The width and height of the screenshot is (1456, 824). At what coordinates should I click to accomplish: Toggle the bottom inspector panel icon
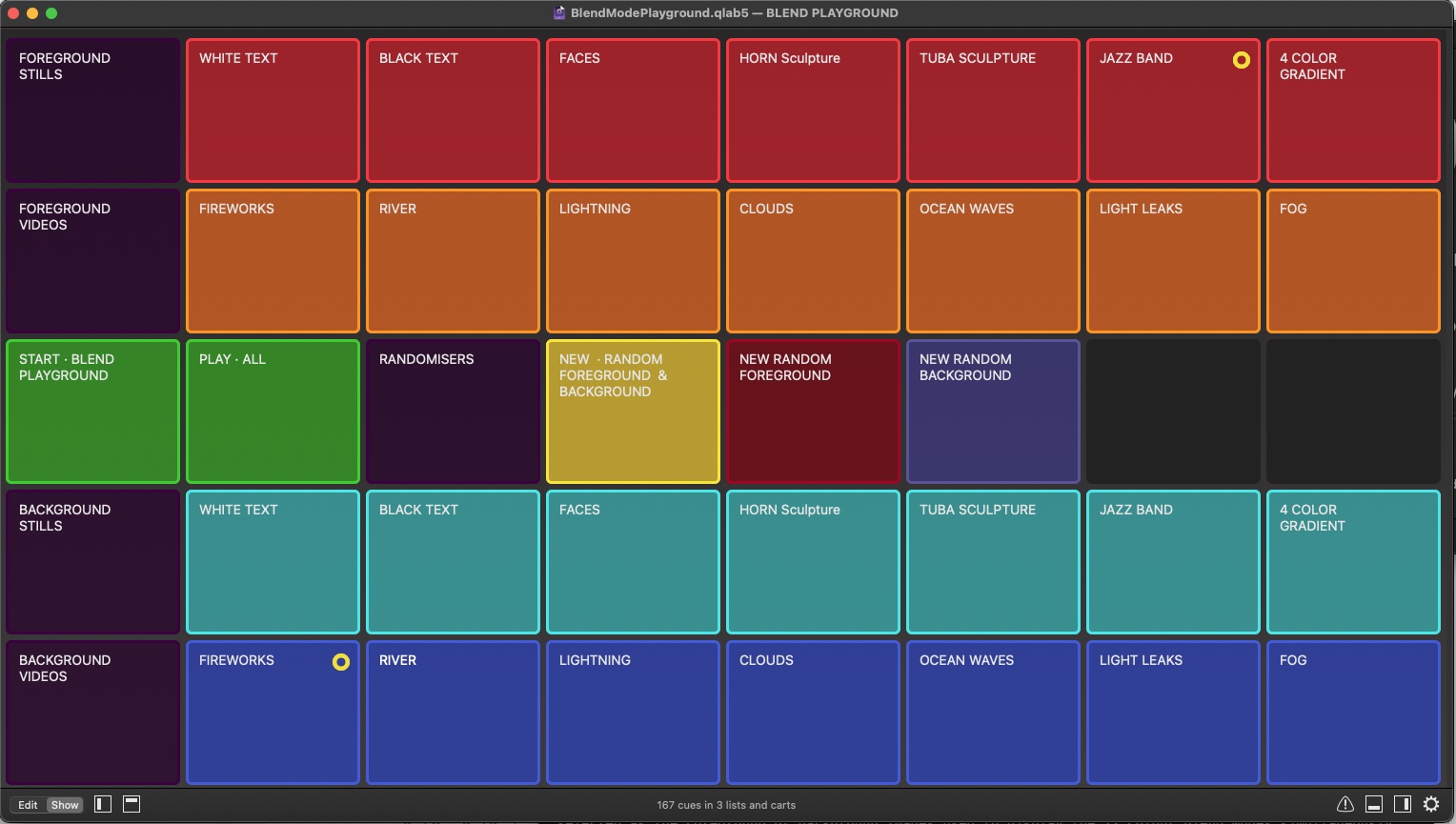pyautogui.click(x=1374, y=804)
